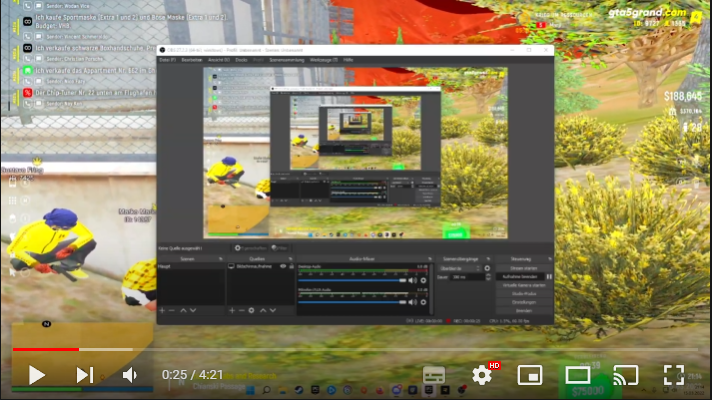Open Desktop Audio settings gear
This screenshot has height=400, width=712.
click(423, 281)
